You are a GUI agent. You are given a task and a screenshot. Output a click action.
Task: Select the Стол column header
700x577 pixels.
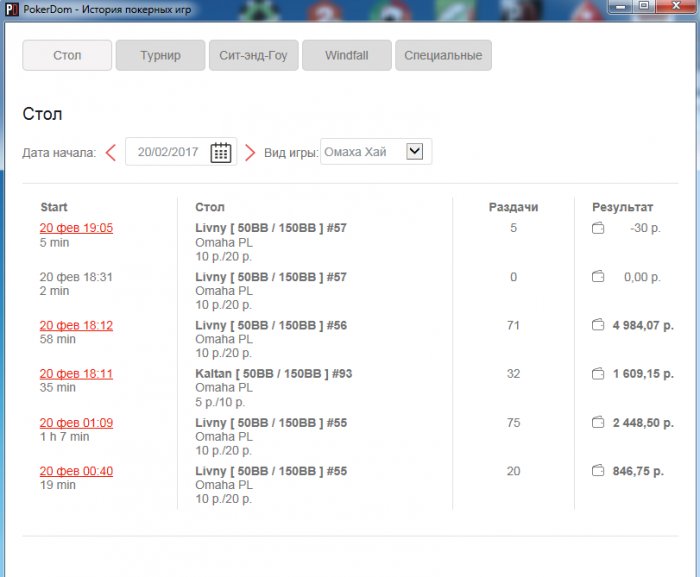coord(210,207)
